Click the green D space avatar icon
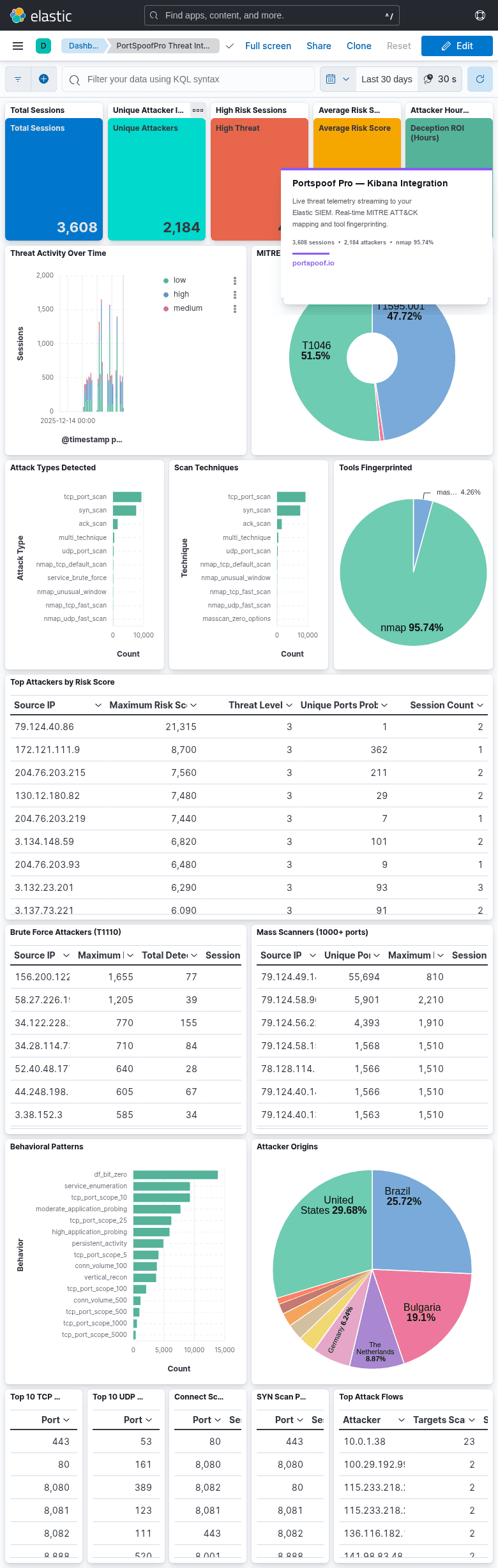The width and height of the screenshot is (498, 1568). [43, 45]
